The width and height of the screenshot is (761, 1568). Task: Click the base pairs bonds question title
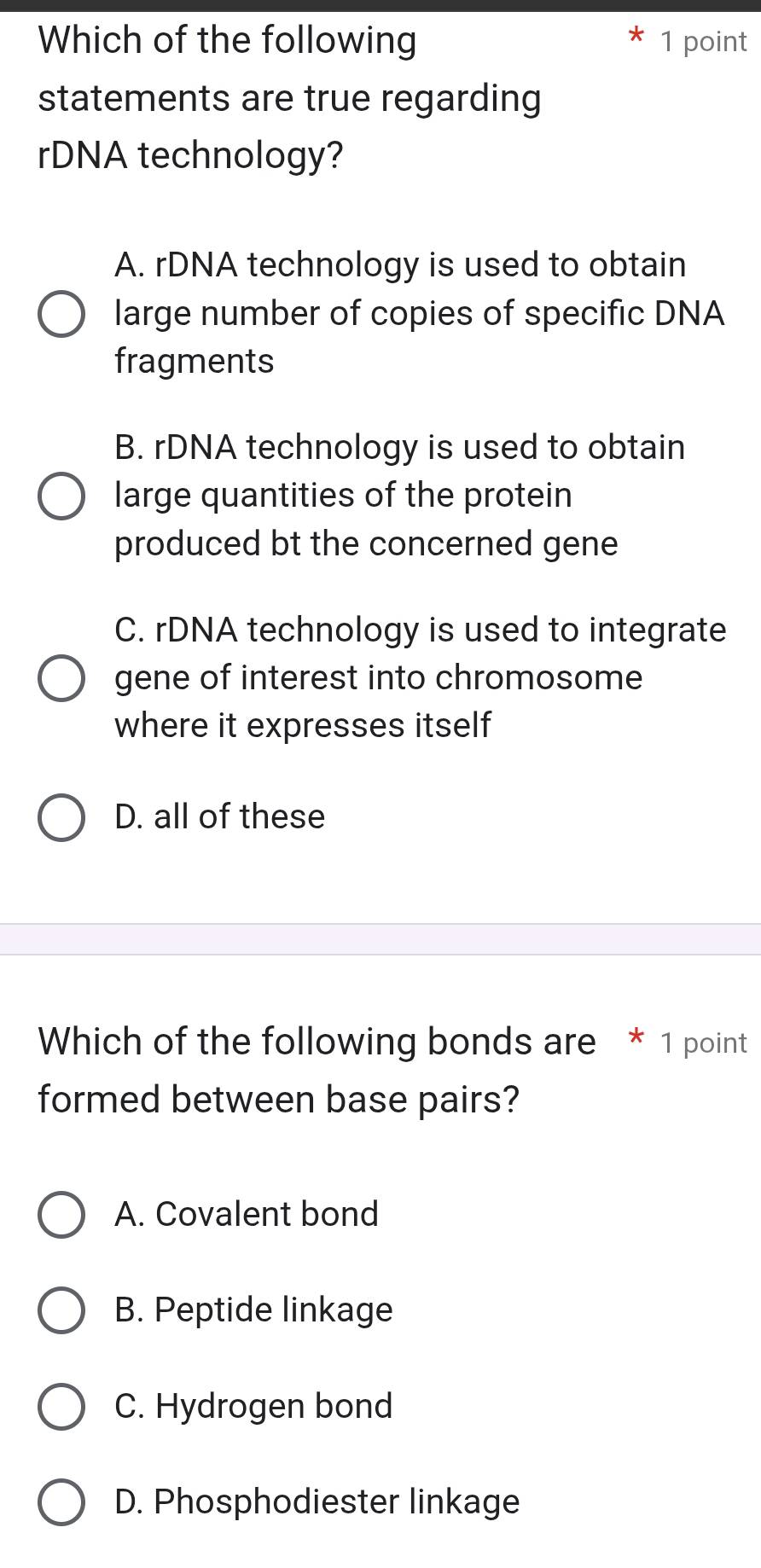click(x=317, y=1070)
